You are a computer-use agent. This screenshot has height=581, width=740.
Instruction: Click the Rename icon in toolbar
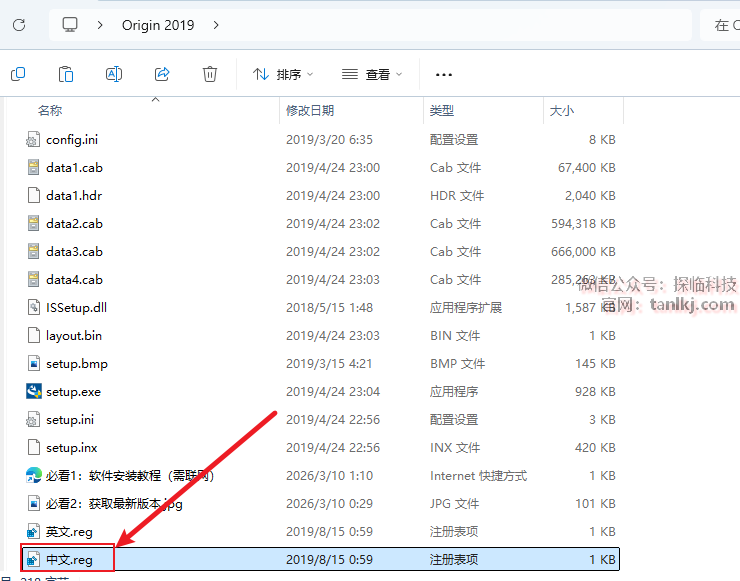tap(114, 74)
